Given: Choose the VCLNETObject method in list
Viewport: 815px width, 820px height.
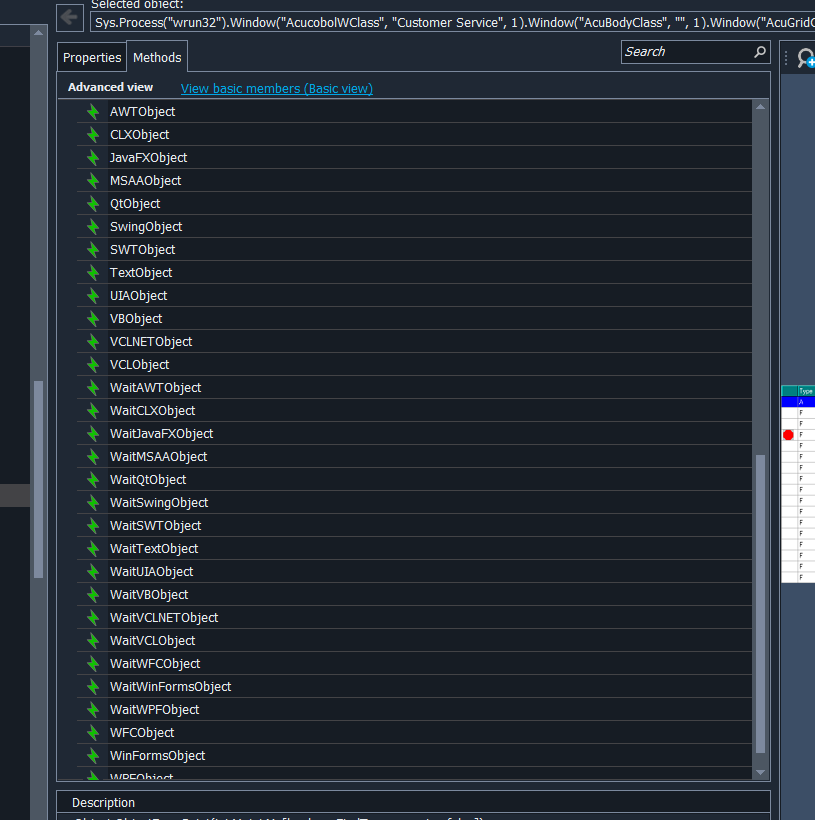Looking at the screenshot, I should click(151, 342).
